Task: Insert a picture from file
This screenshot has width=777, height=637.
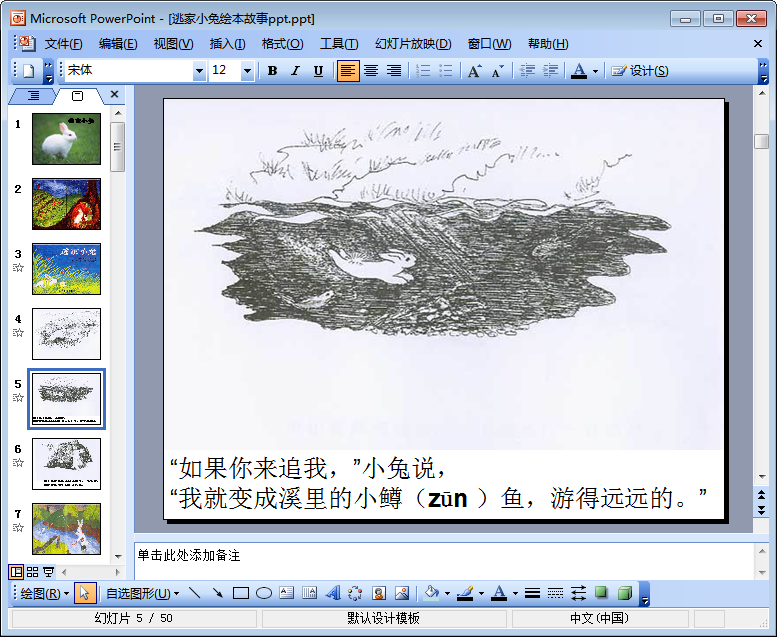Action: (x=402, y=593)
